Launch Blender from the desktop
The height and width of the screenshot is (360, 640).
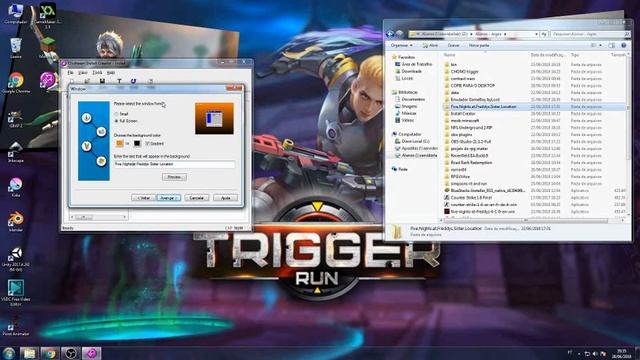pos(16,222)
